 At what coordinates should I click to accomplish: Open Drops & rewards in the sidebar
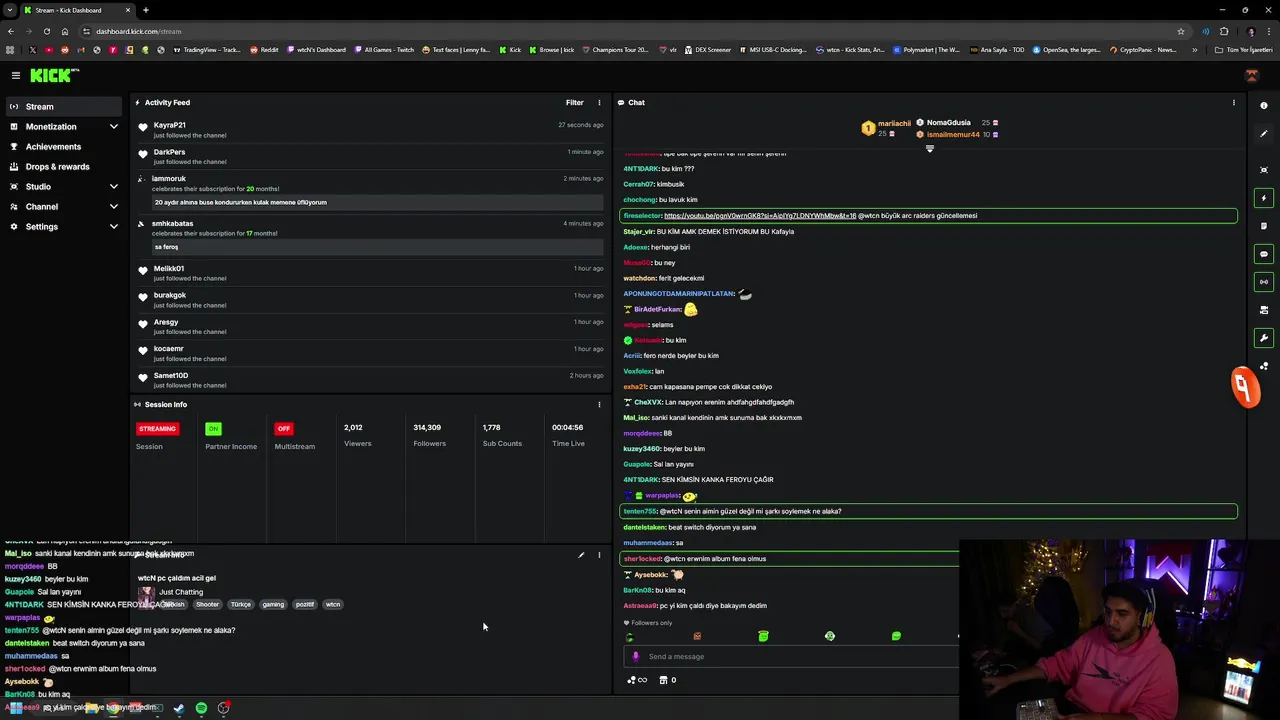coord(62,167)
